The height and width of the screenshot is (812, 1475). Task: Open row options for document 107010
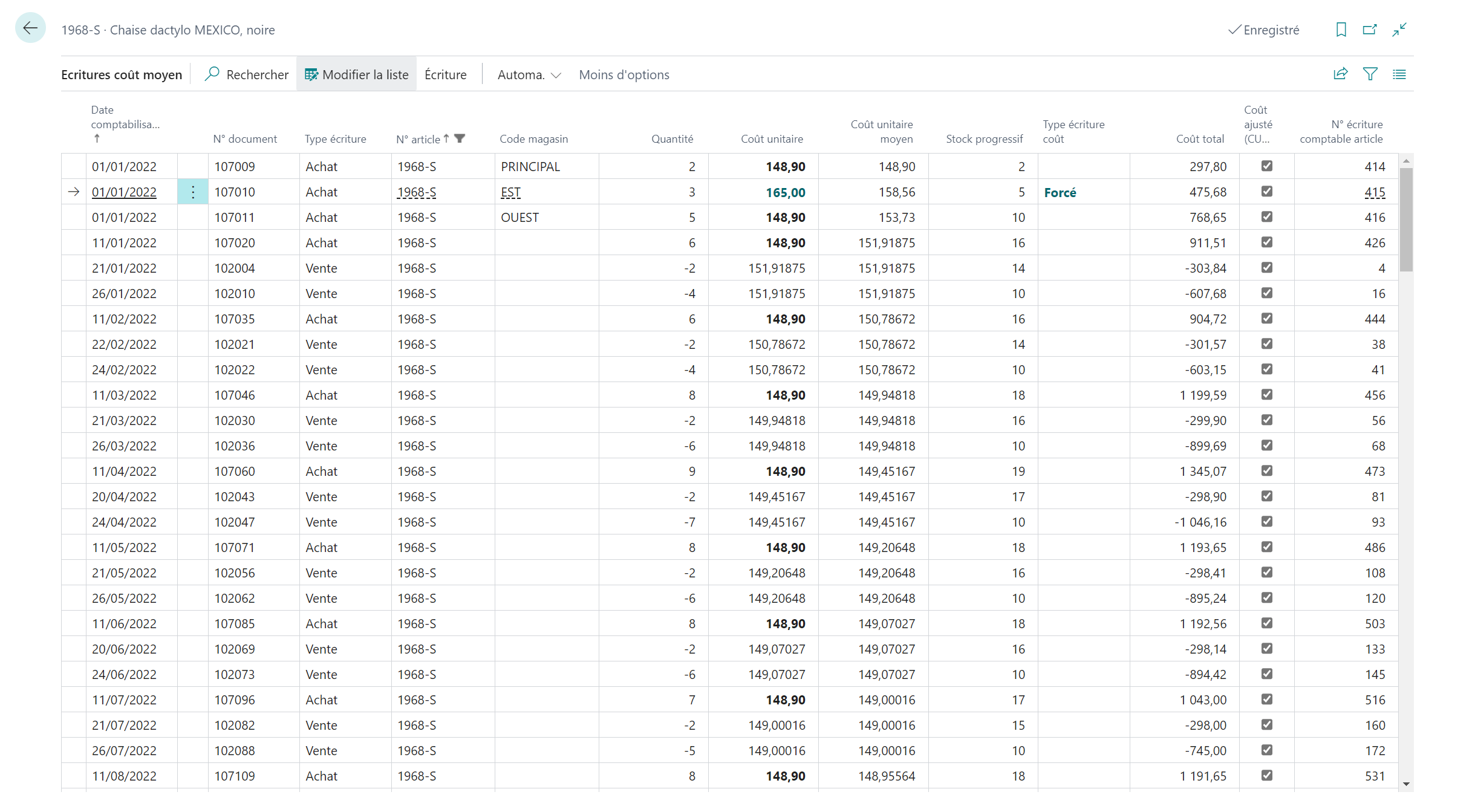point(193,192)
